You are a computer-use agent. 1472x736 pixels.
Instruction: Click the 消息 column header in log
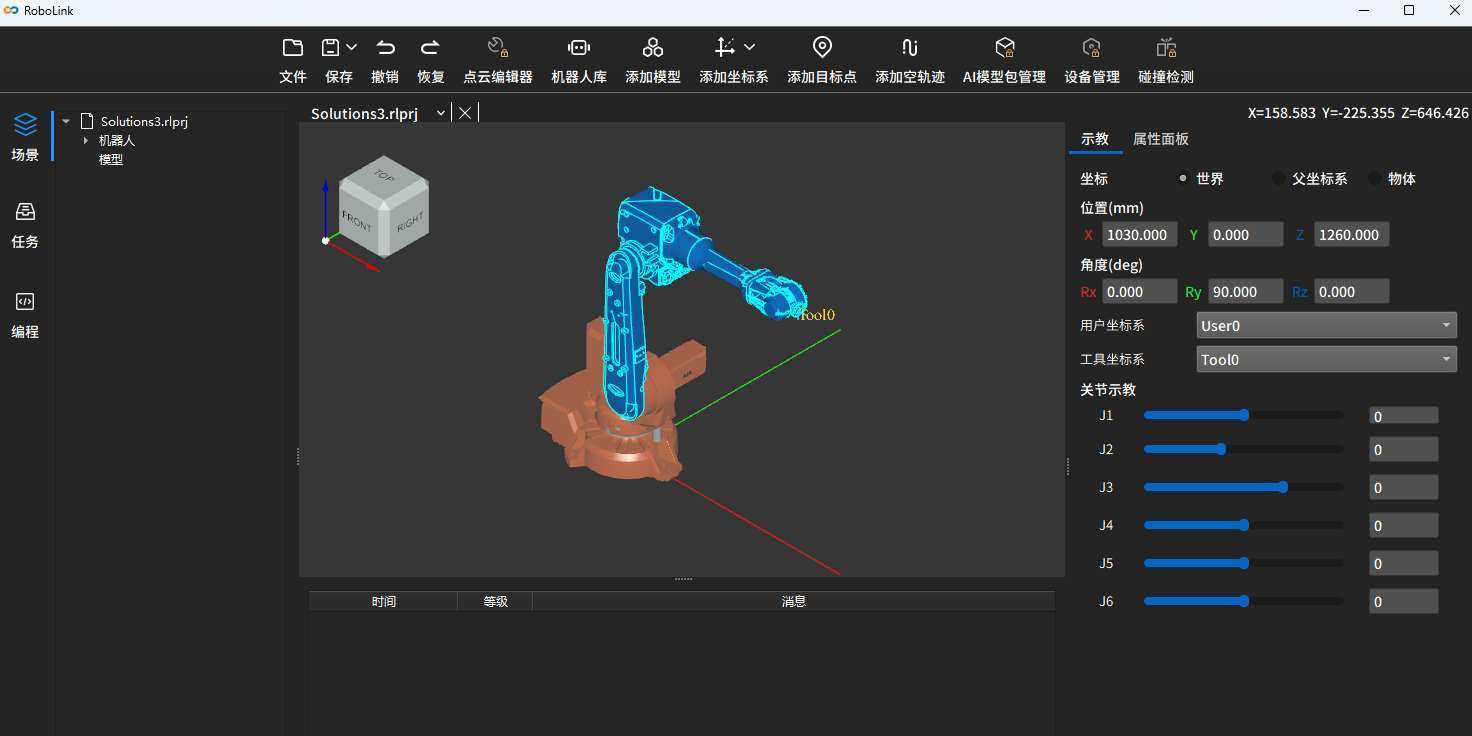pos(793,601)
